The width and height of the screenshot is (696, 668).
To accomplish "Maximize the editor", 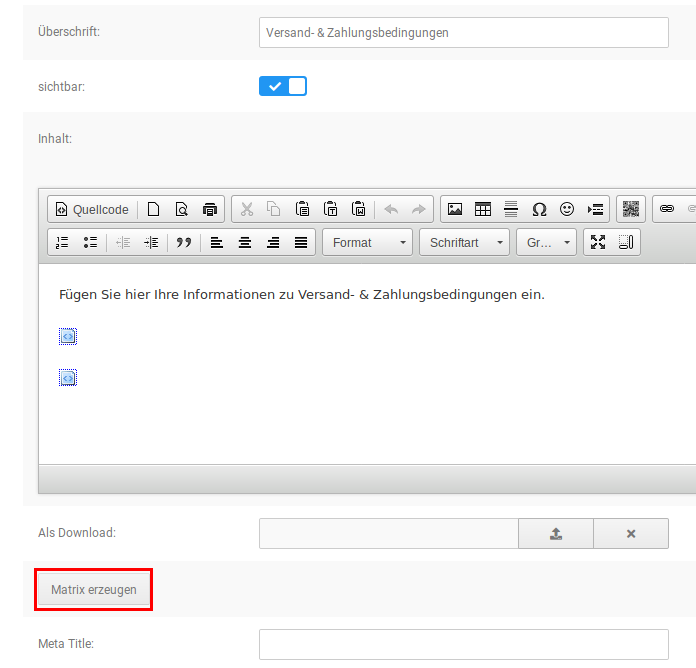I will coord(598,242).
